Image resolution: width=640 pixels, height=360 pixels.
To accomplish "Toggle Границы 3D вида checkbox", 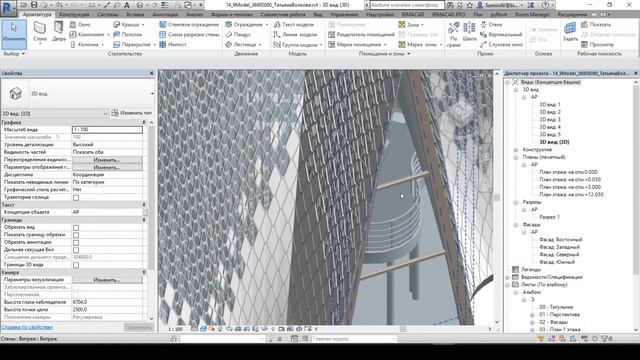I will click(76, 265).
